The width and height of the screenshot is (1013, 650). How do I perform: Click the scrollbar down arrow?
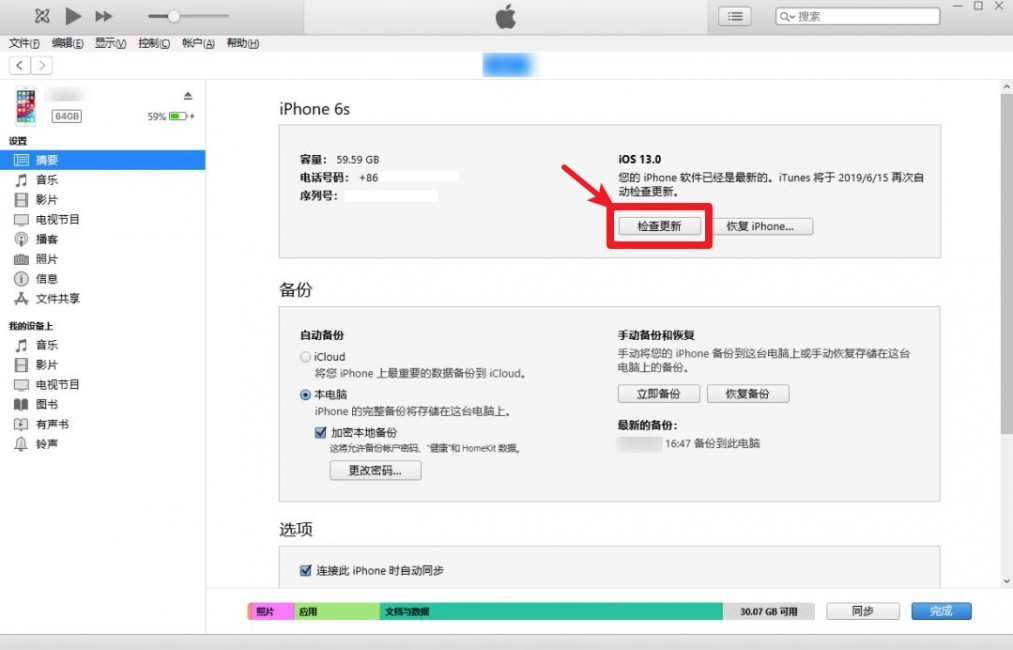tap(1007, 582)
